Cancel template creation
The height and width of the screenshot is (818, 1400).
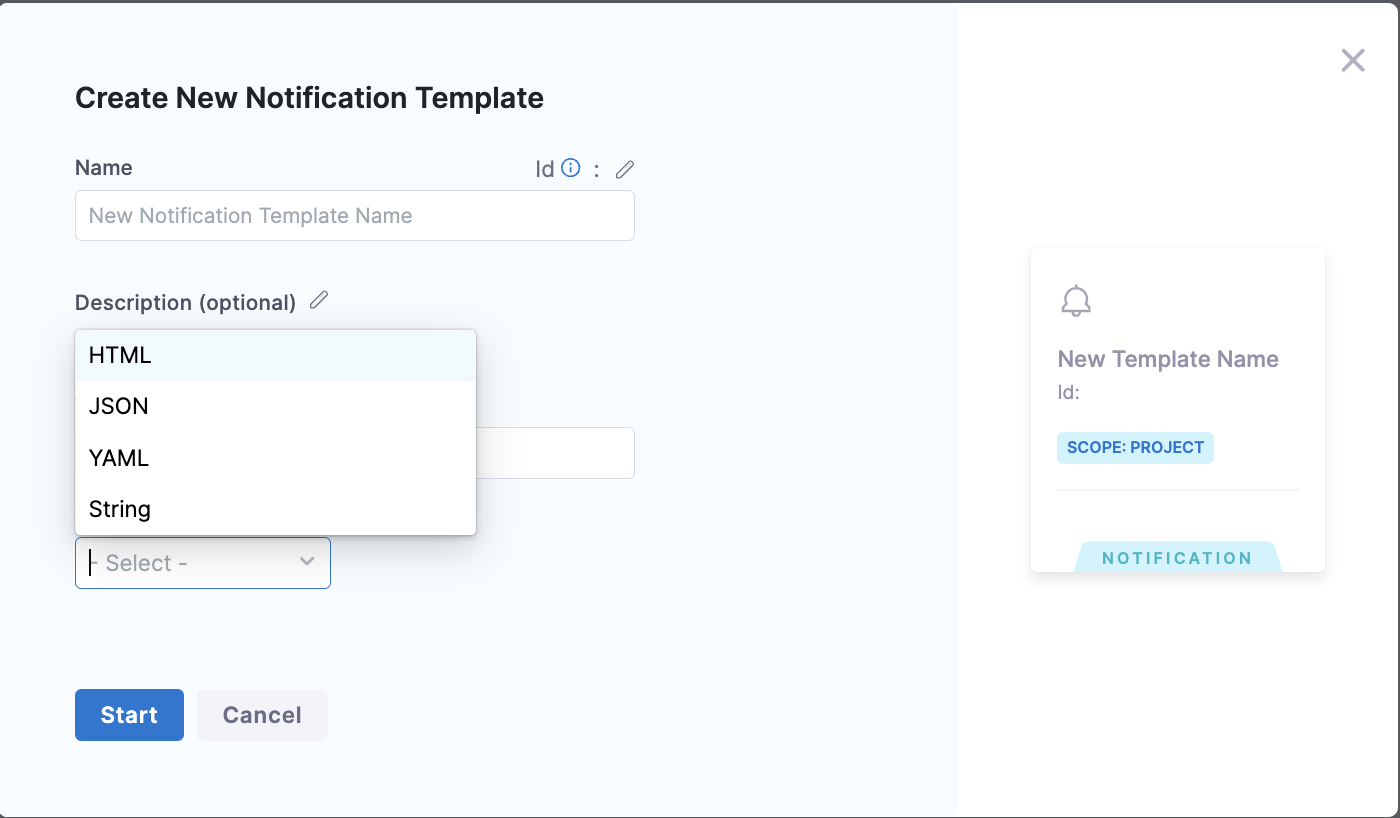pos(262,715)
